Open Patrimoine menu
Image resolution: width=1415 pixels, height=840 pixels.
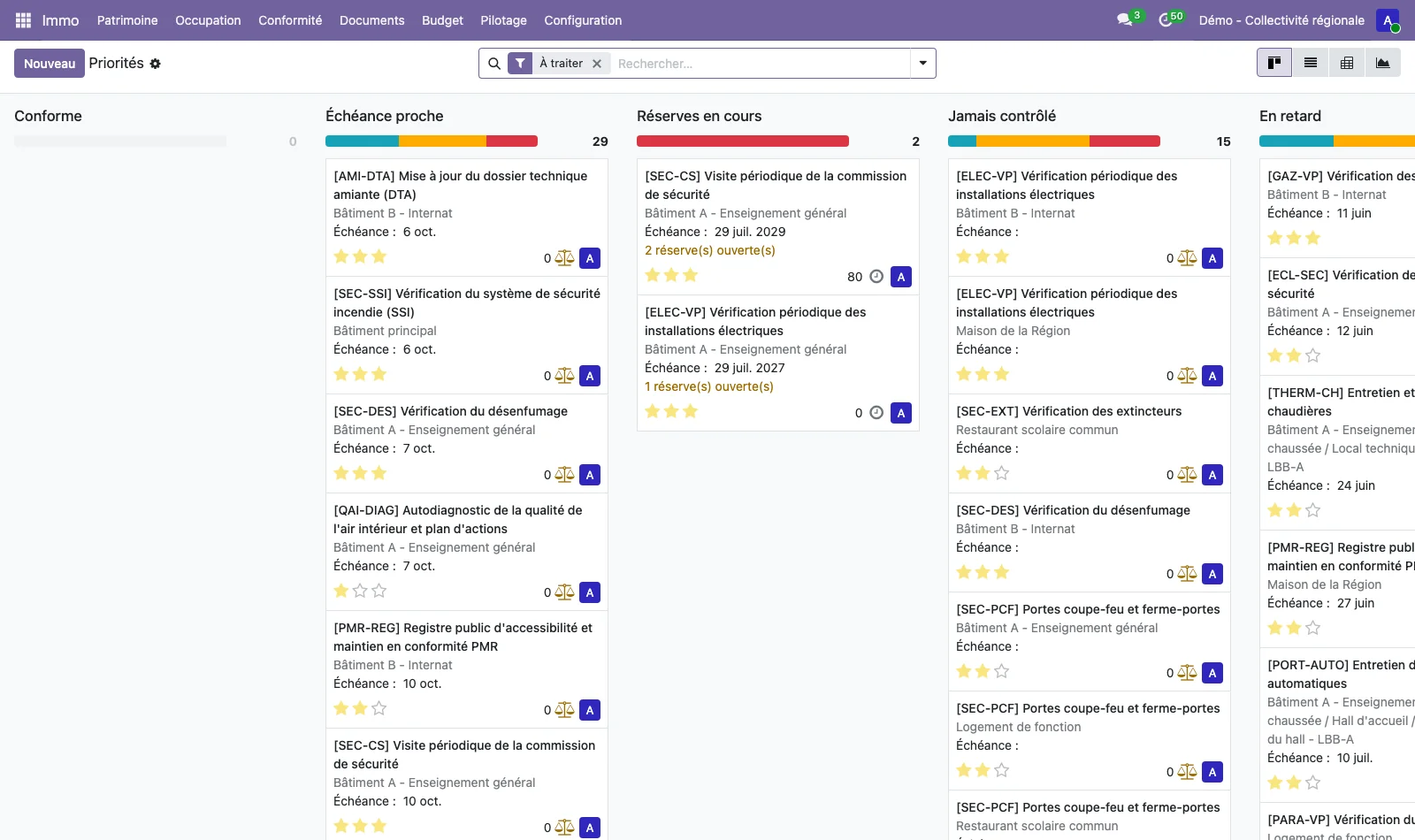coord(127,20)
